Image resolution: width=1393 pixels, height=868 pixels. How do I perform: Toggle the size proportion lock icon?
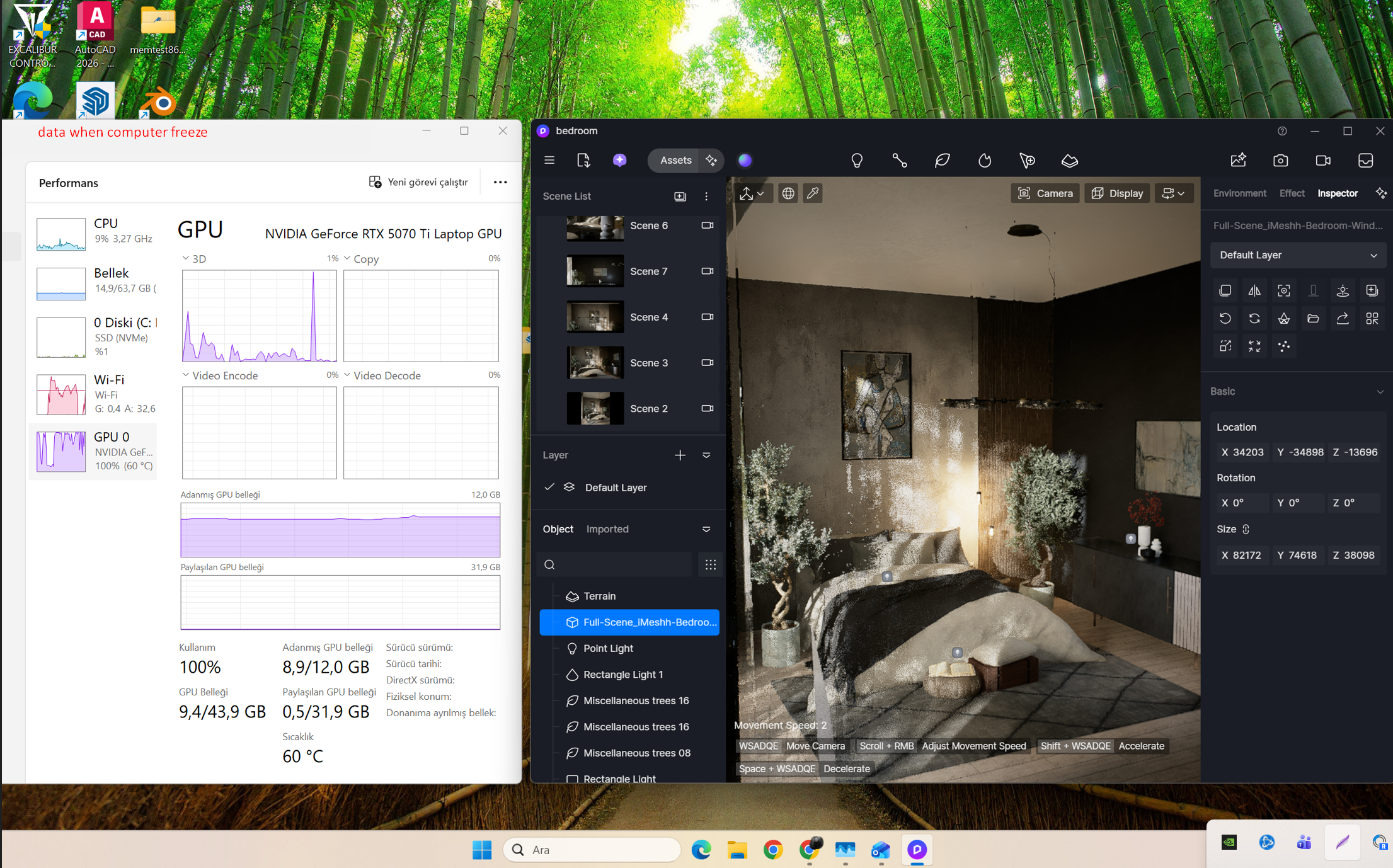click(1246, 529)
